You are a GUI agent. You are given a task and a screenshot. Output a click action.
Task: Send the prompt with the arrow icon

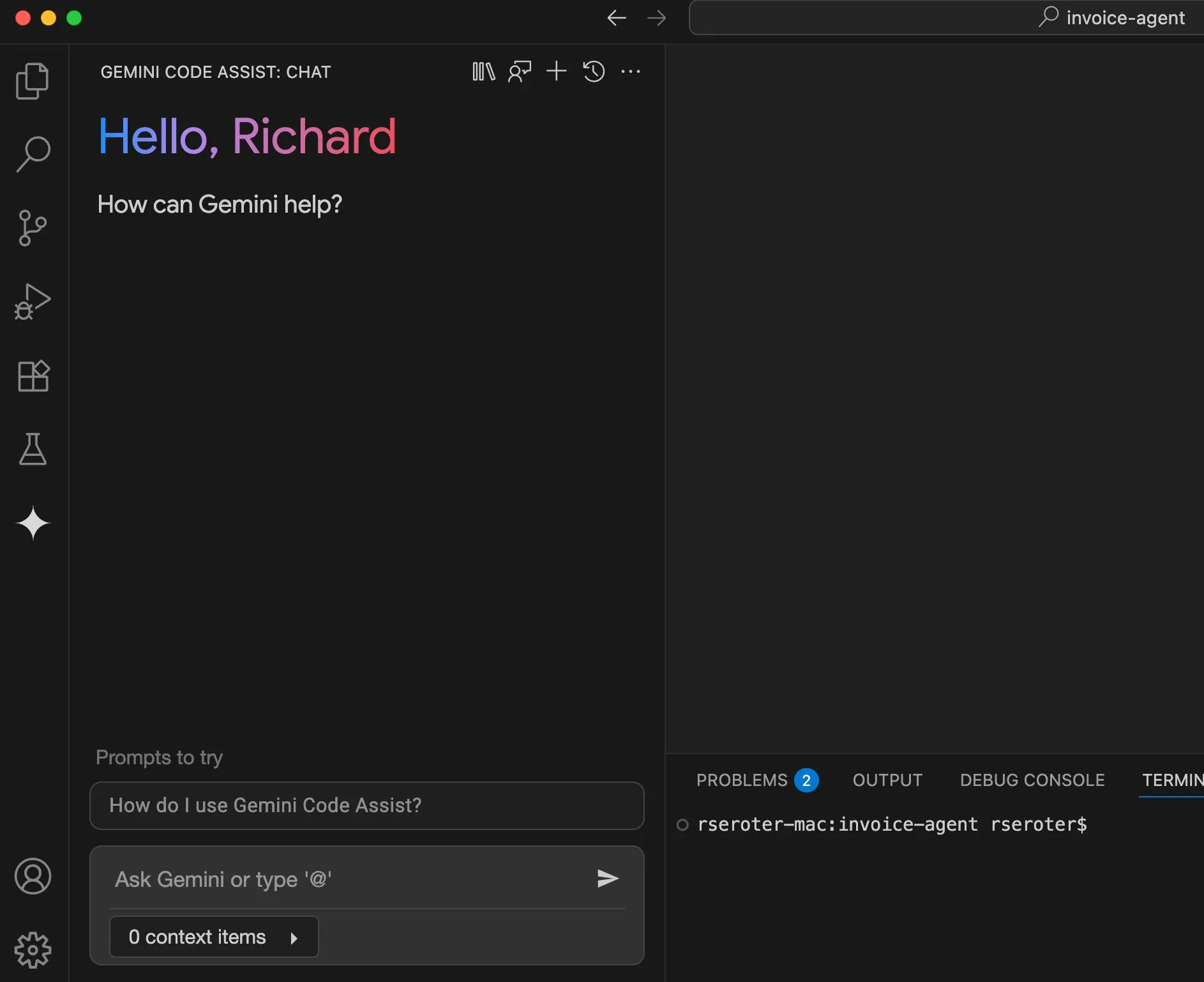coord(608,879)
